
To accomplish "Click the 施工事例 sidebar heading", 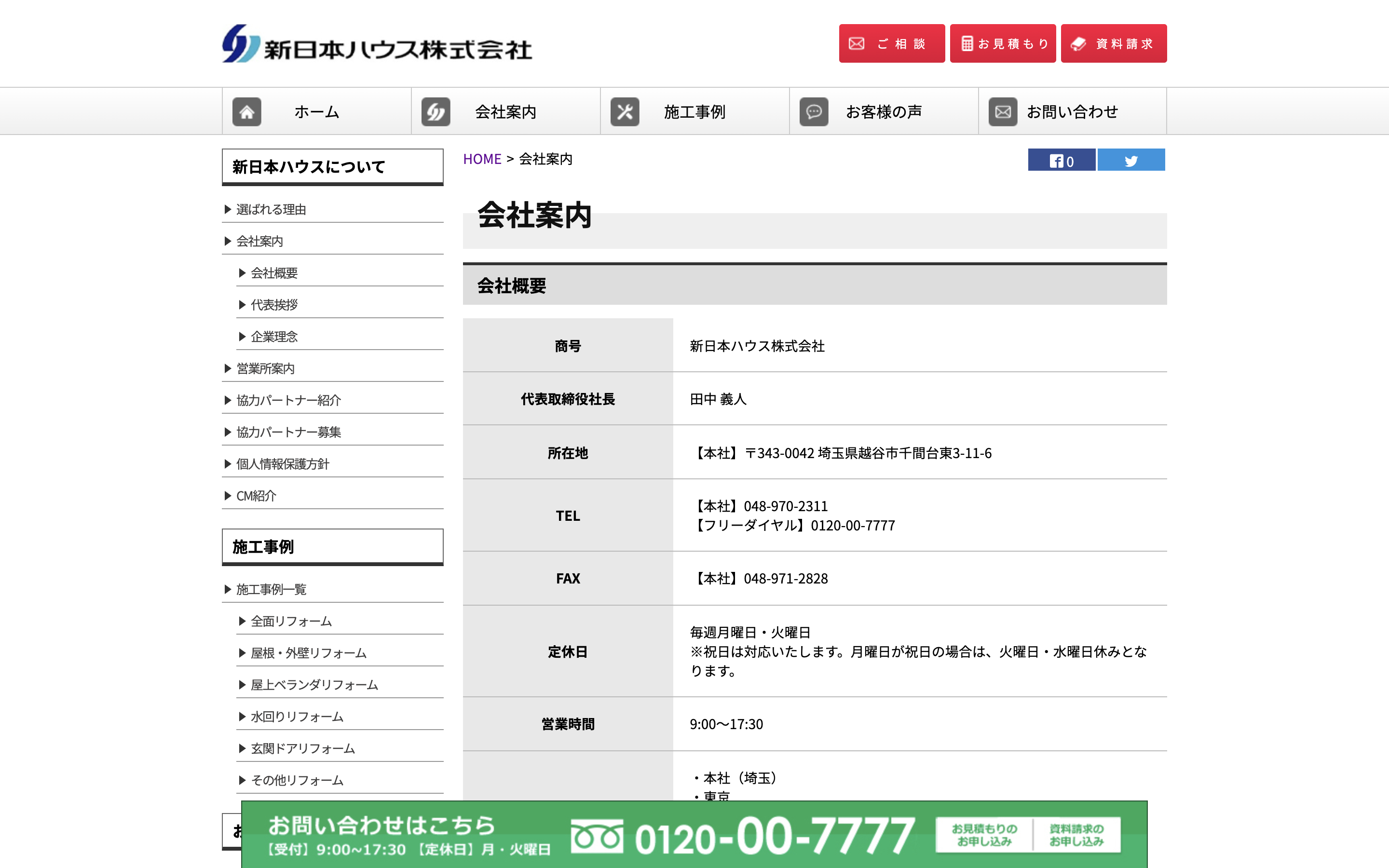I will (x=332, y=547).
